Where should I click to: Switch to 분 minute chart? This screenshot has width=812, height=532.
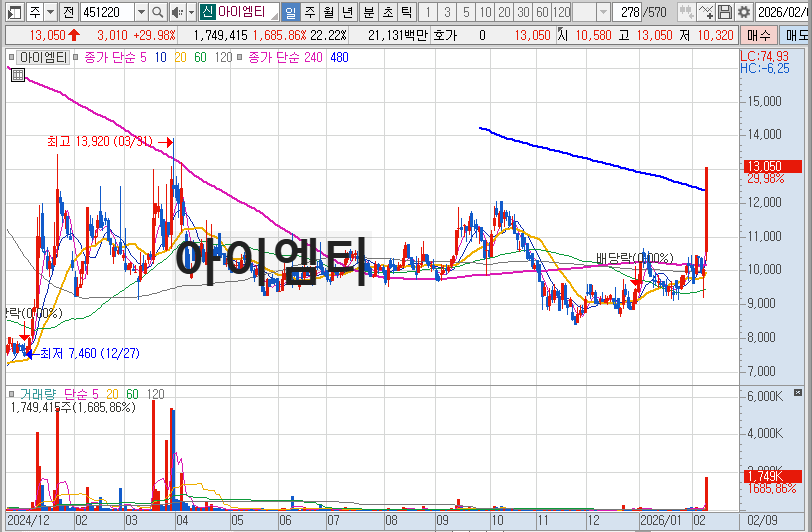[x=369, y=11]
